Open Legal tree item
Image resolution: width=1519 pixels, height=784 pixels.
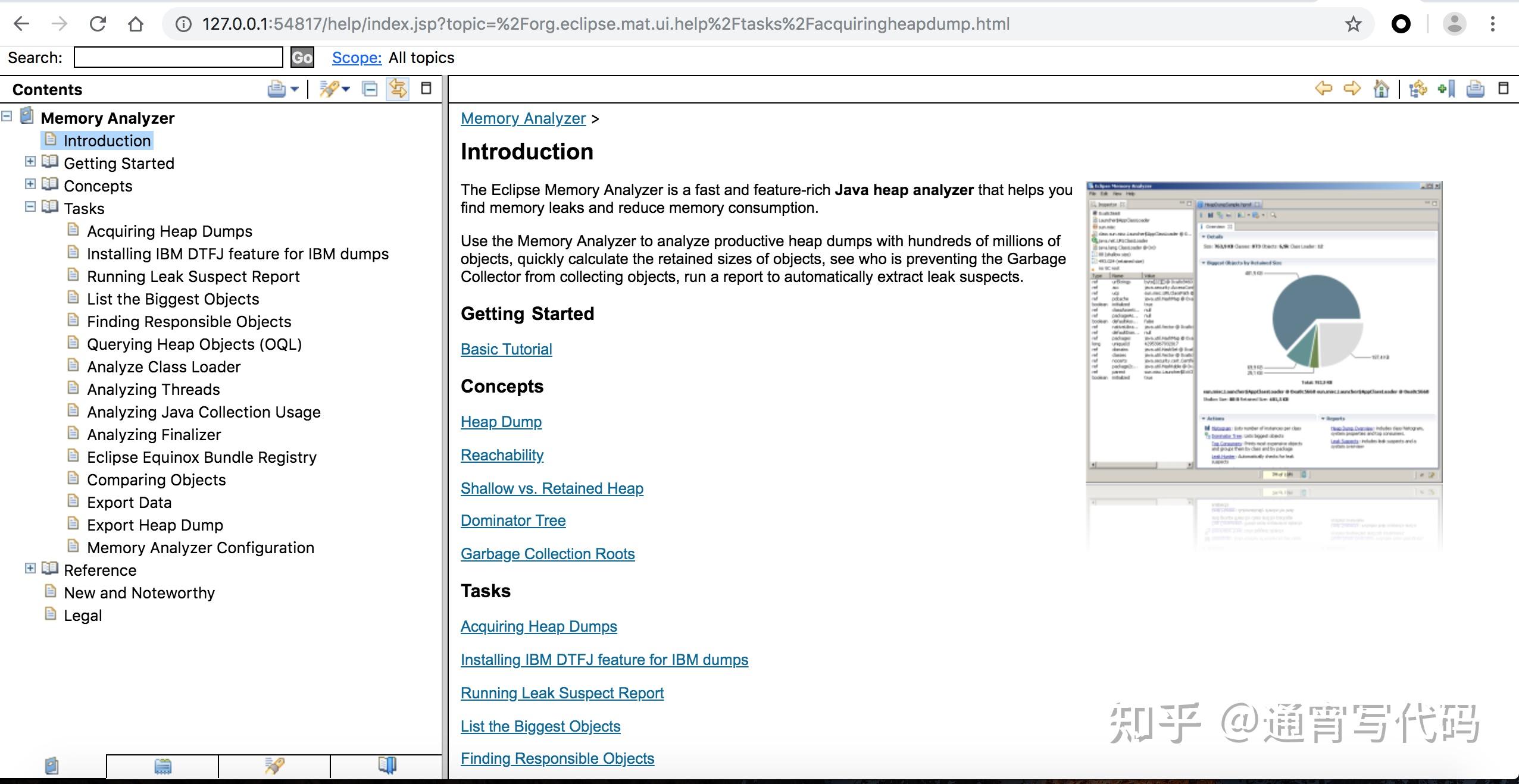click(x=83, y=616)
